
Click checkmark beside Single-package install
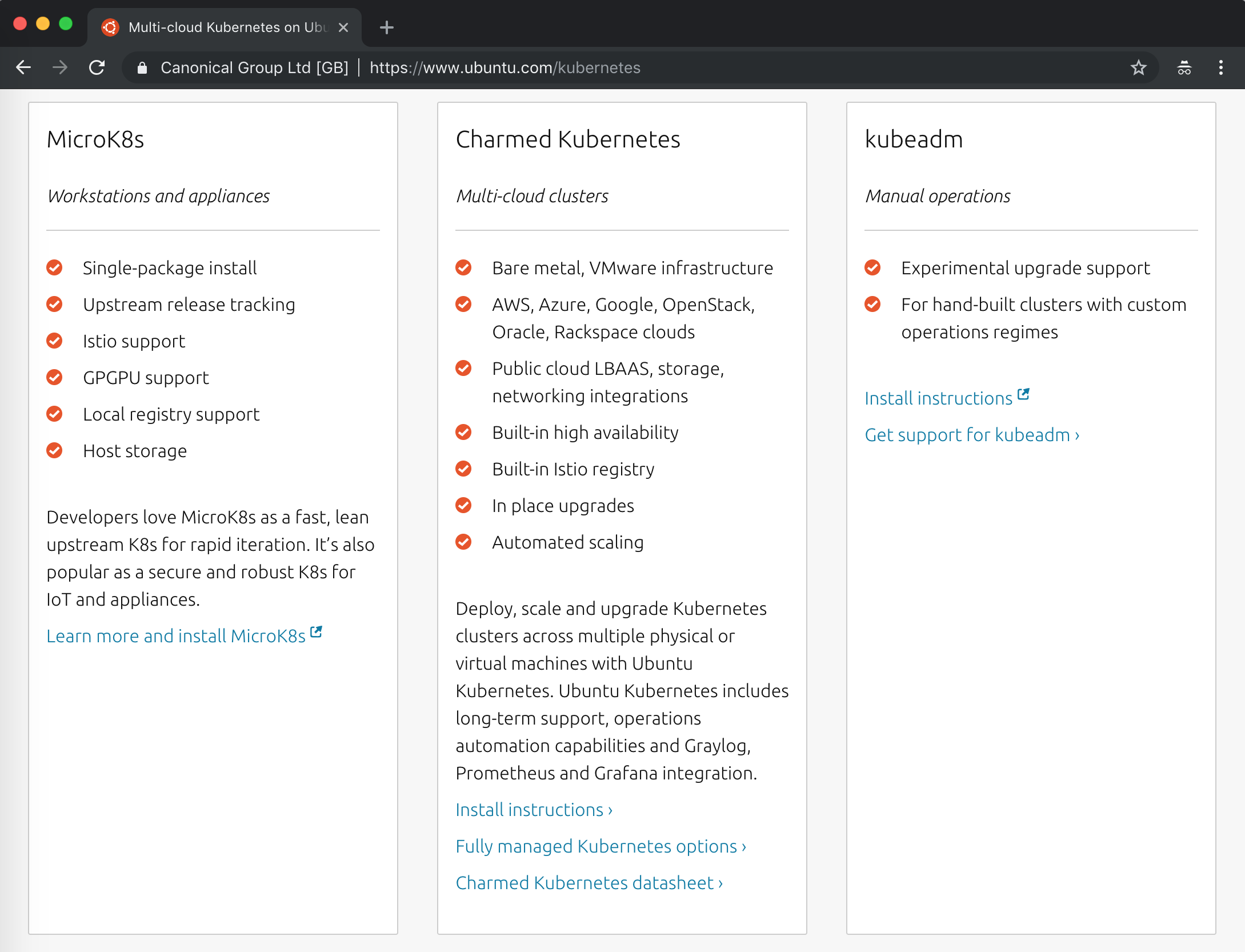tap(54, 267)
